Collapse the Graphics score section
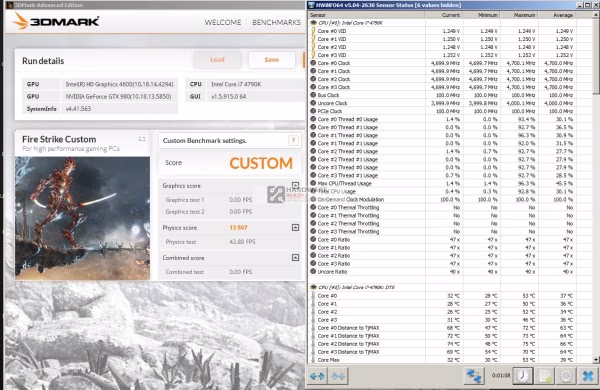Viewport: 600px width, 390px height. pos(295,186)
